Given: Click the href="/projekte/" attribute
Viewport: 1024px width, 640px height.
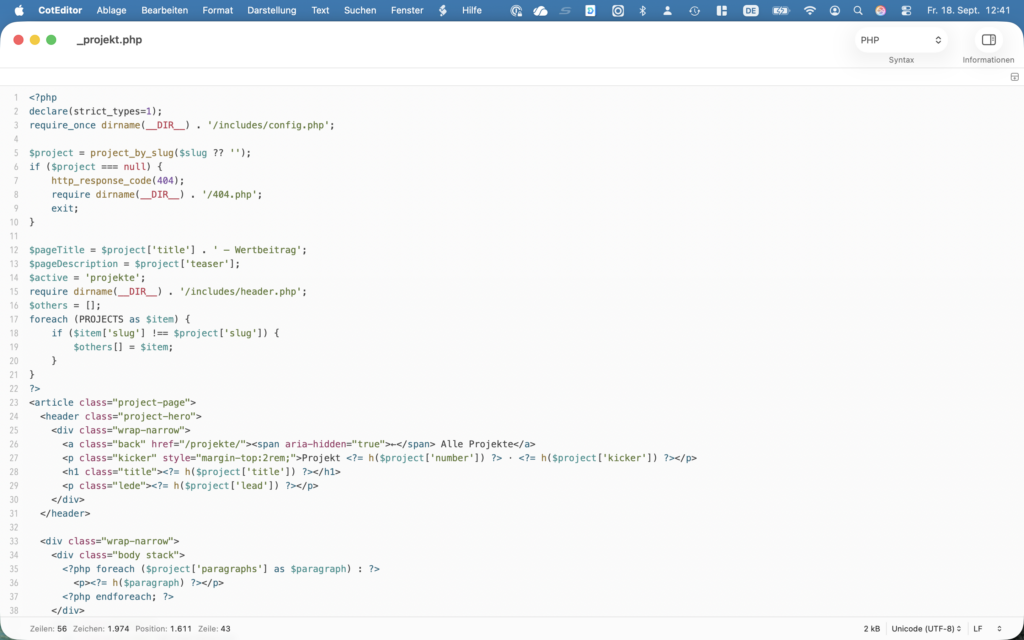Looking at the screenshot, I should point(201,445).
